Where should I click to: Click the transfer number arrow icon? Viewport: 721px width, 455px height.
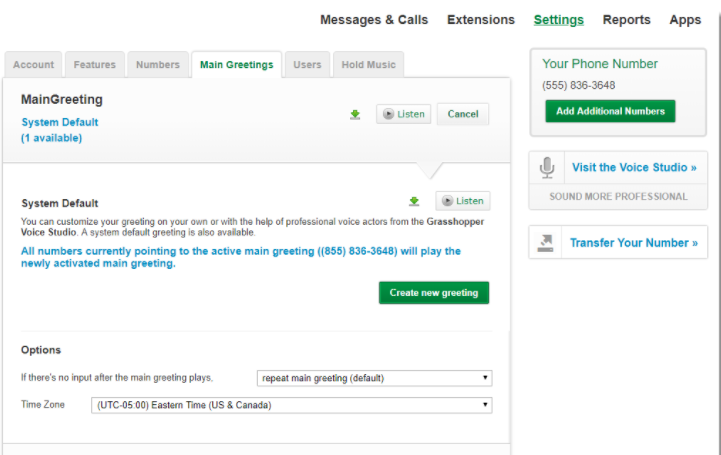click(546, 243)
